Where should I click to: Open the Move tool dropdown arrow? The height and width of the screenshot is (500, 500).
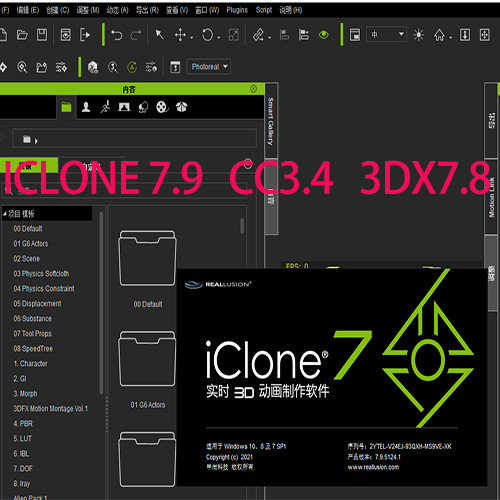[192, 38]
